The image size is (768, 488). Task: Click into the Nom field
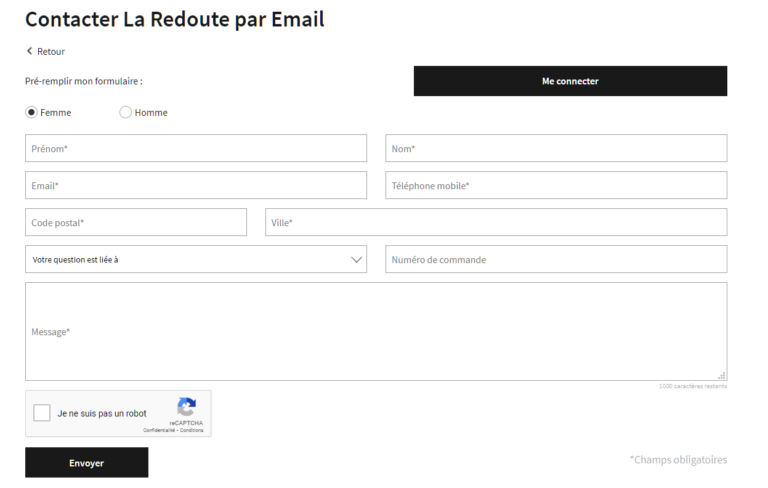point(556,148)
